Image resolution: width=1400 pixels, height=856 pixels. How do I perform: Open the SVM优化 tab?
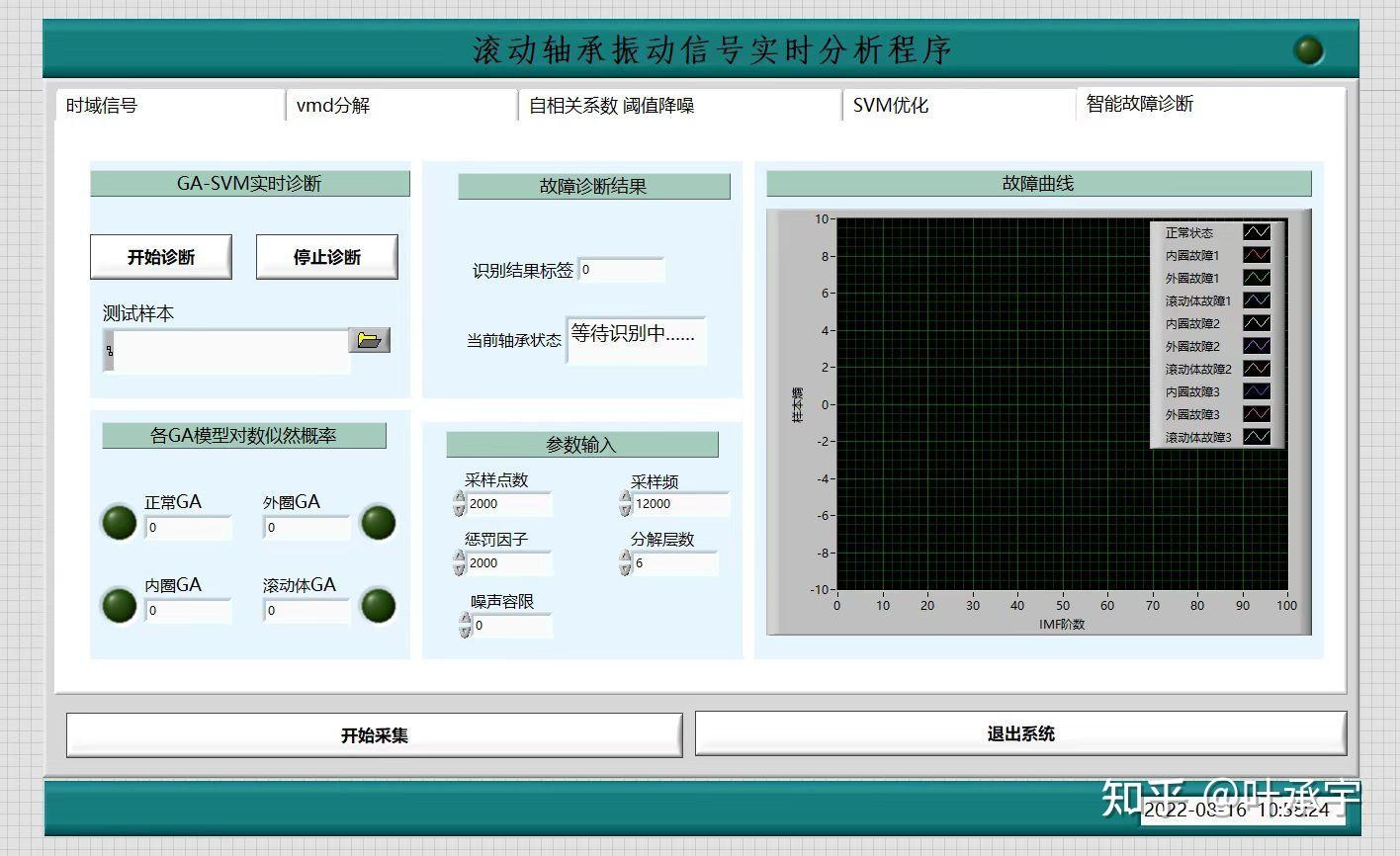890,105
